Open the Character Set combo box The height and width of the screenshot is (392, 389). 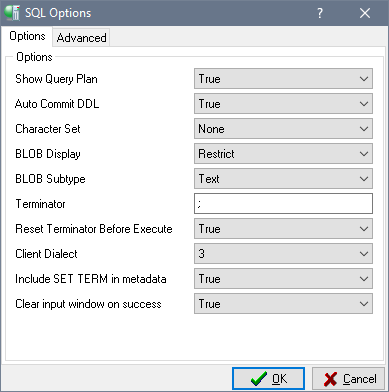pyautogui.click(x=283, y=129)
